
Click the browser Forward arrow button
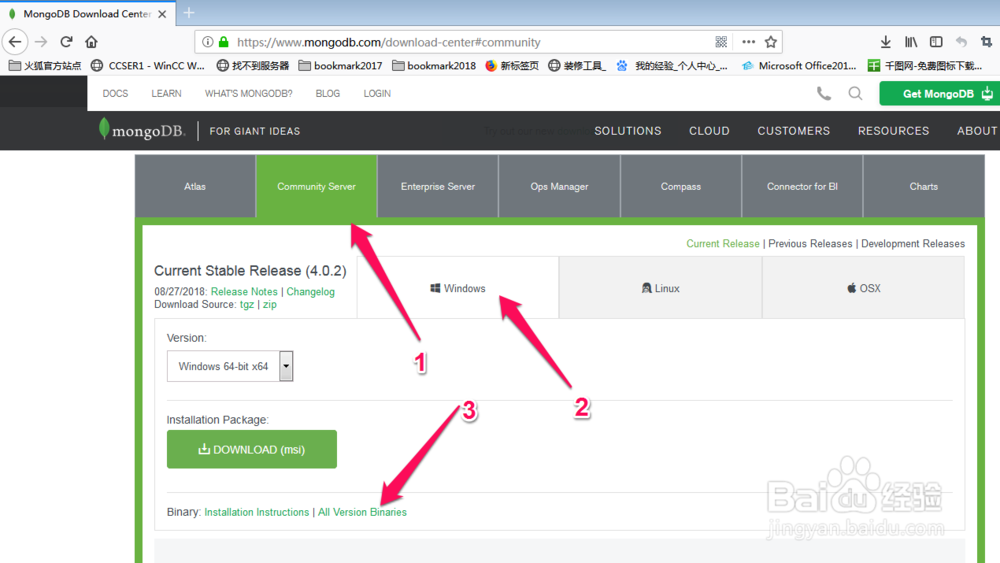(41, 42)
